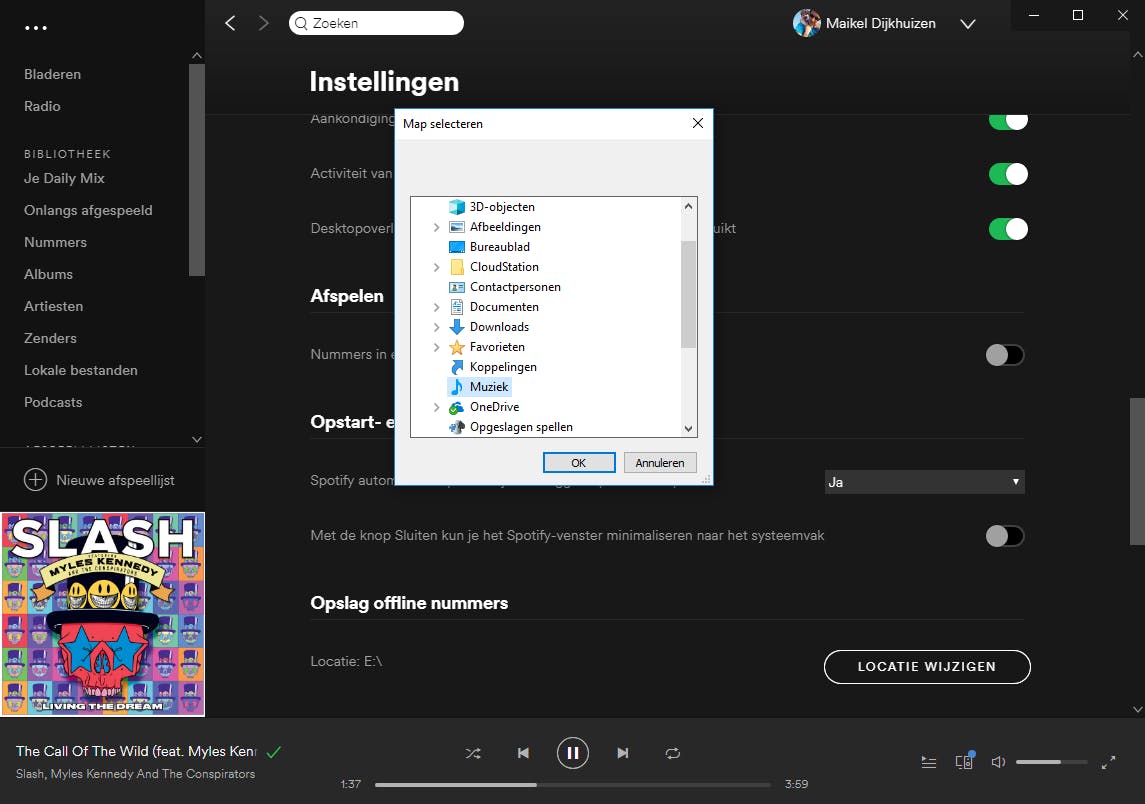Mute the volume speaker icon
Screen dimensions: 1145x804
tap(998, 762)
